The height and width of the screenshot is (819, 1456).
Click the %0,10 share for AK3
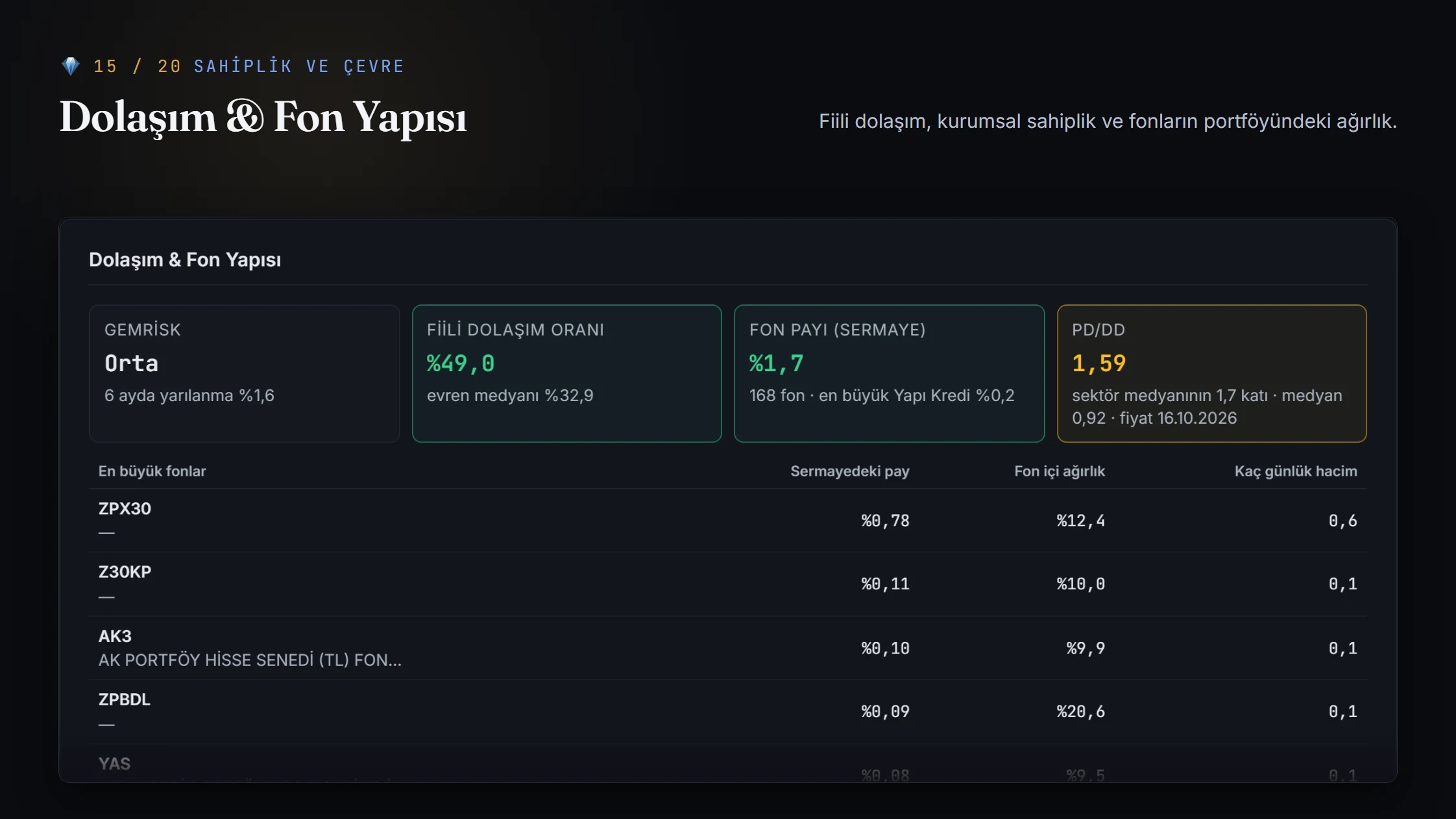(885, 648)
